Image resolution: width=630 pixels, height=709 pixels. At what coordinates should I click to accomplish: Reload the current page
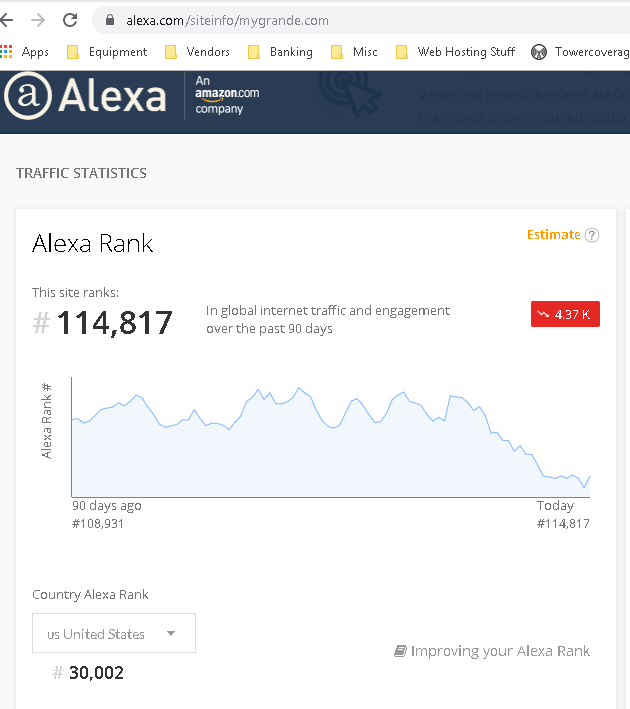click(x=70, y=20)
